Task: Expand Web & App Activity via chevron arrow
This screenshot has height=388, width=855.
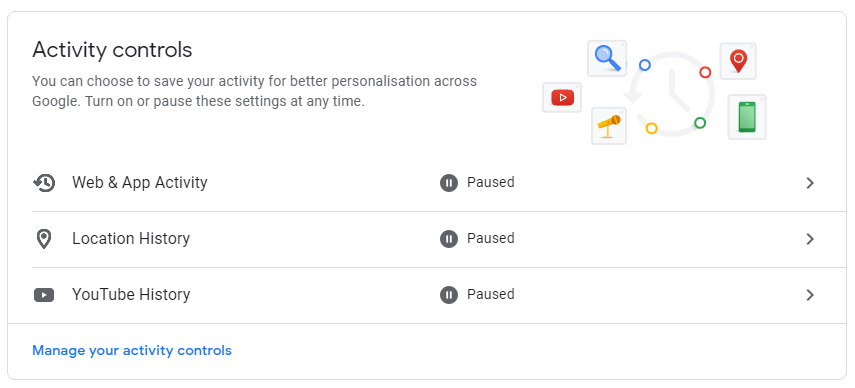Action: tap(810, 183)
